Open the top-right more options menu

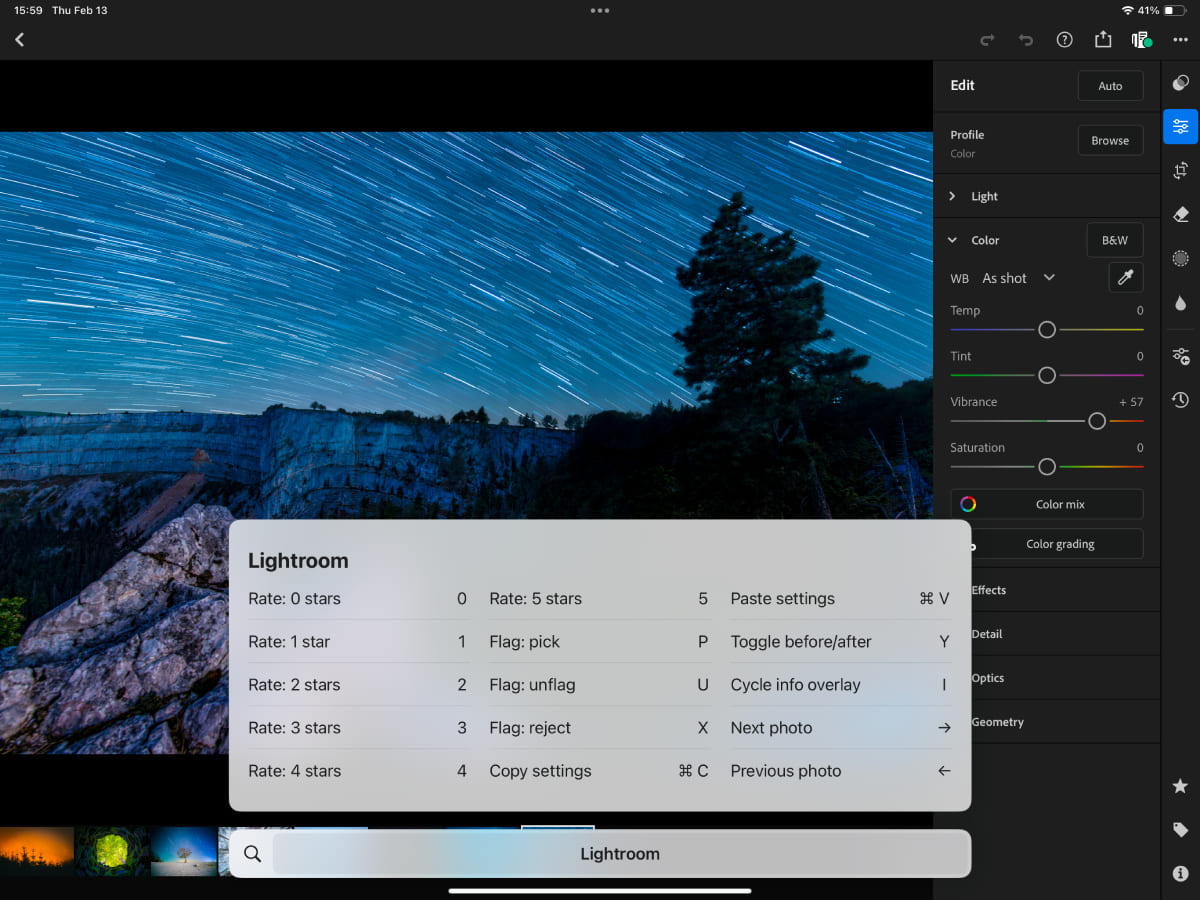(1180, 40)
